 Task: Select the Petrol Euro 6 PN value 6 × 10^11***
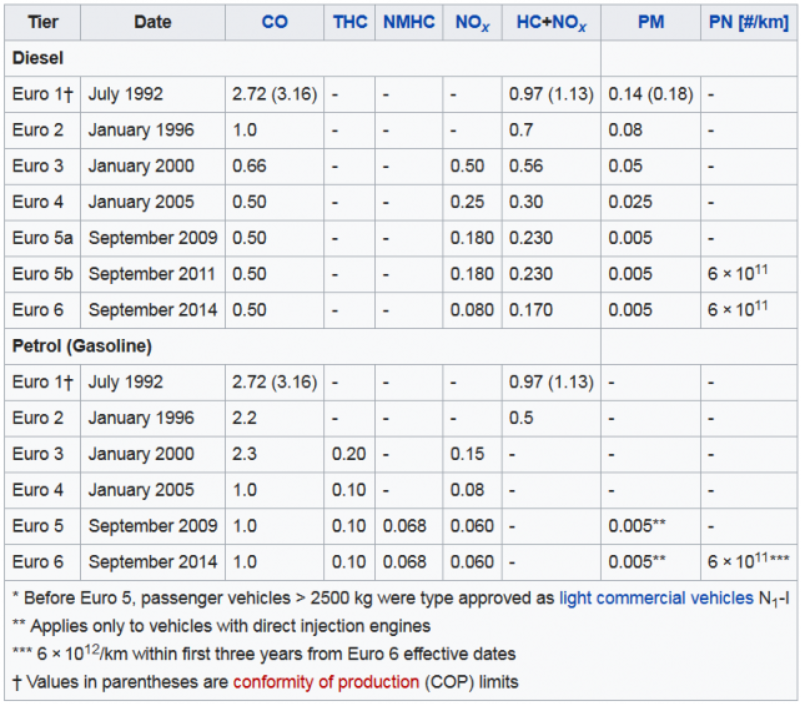(x=748, y=560)
